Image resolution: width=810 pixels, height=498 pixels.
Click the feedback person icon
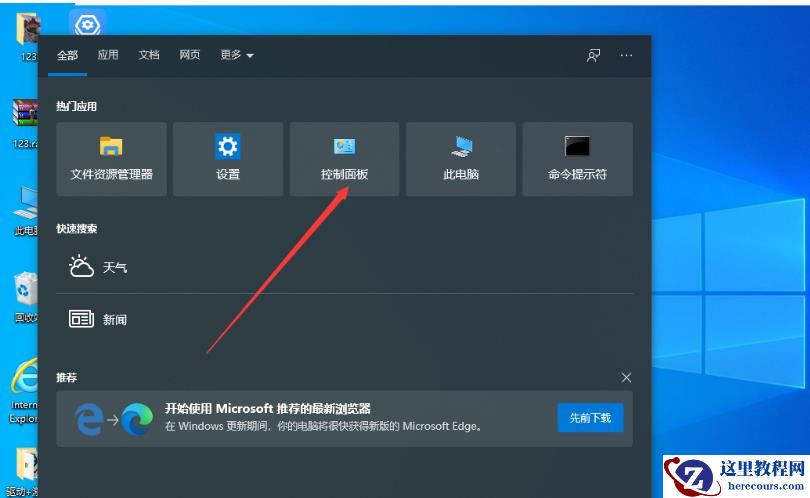(594, 55)
